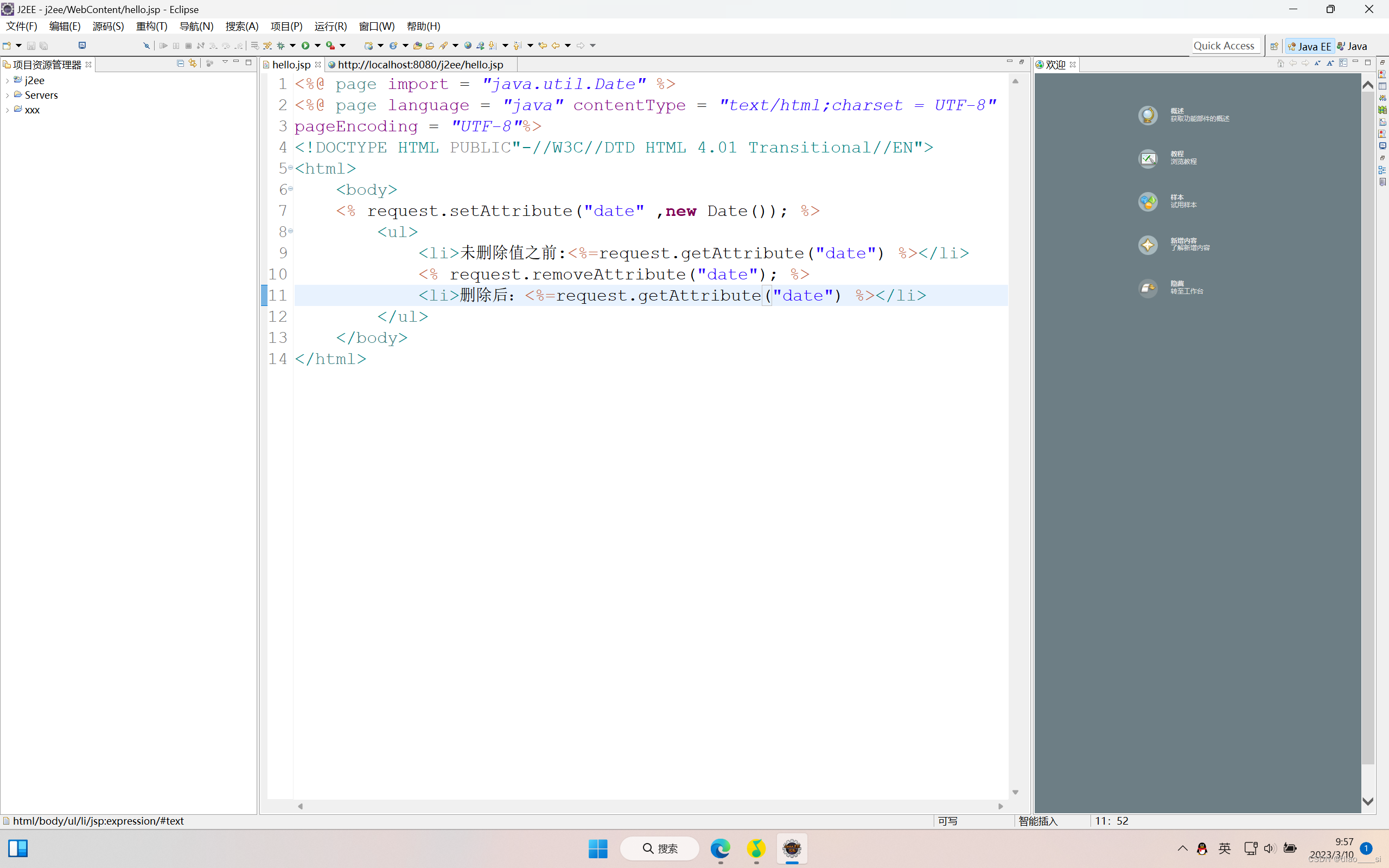This screenshot has width=1389, height=868.
Task: Click the 搜索 button on the taskbar
Action: point(660,848)
